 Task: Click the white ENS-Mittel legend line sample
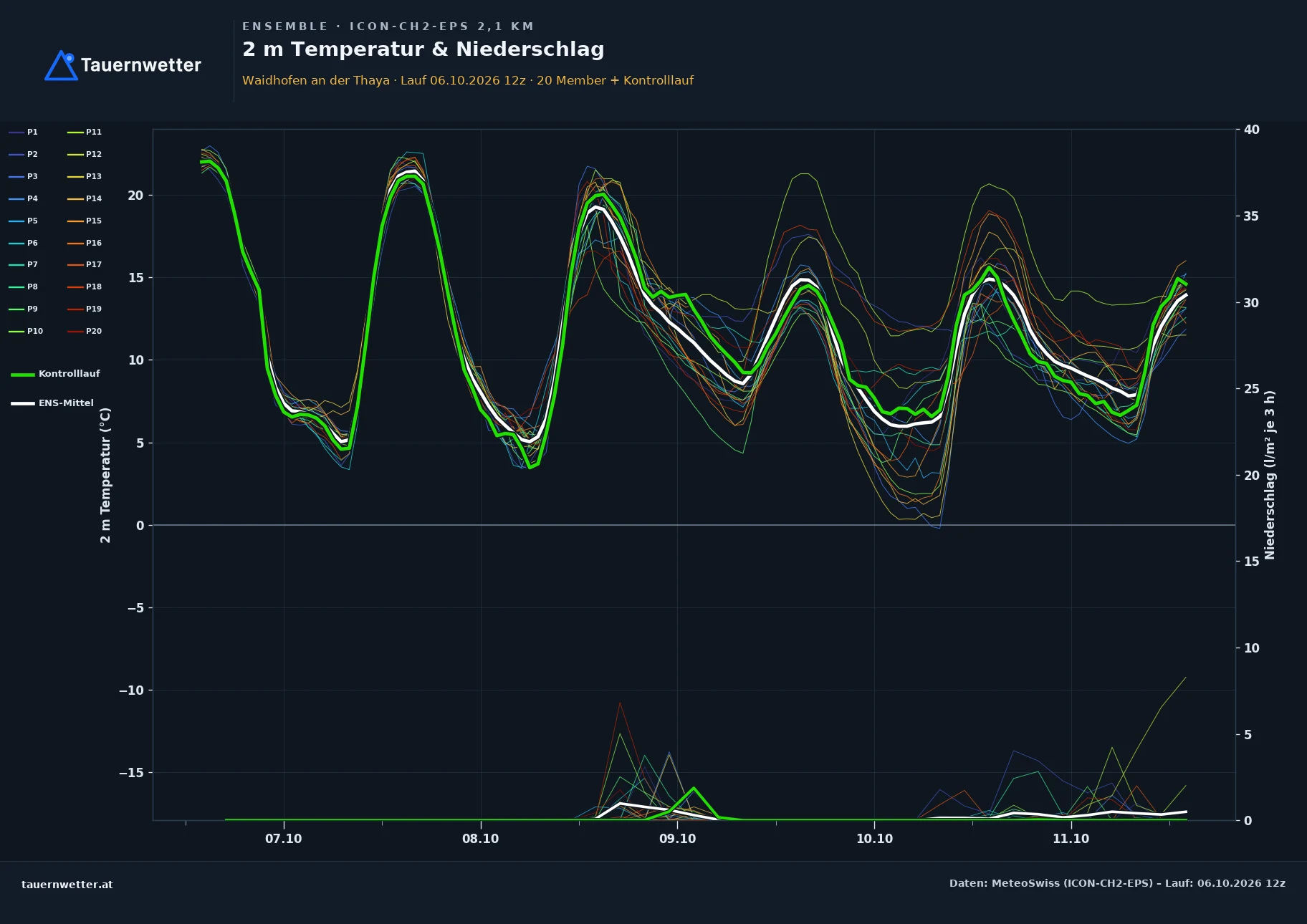coord(23,403)
